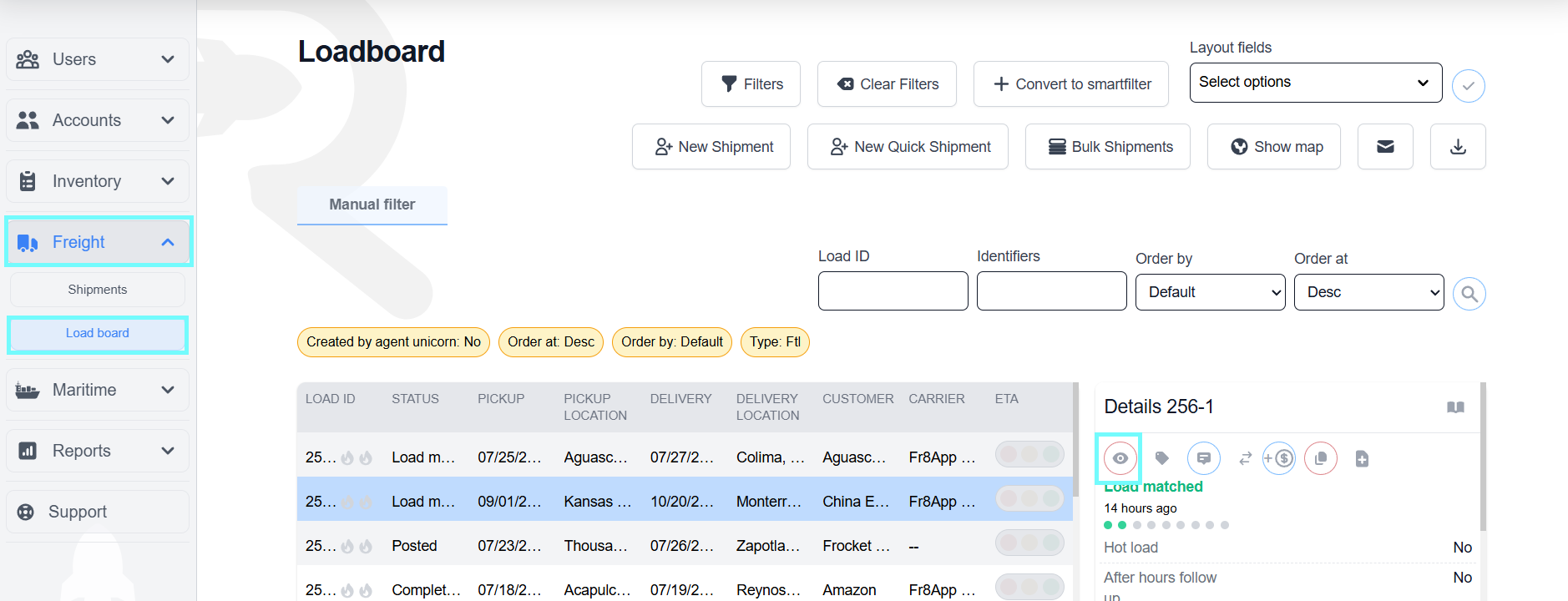Click the DELIVERY LOCATION column header
The image size is (1568, 601).
click(768, 407)
